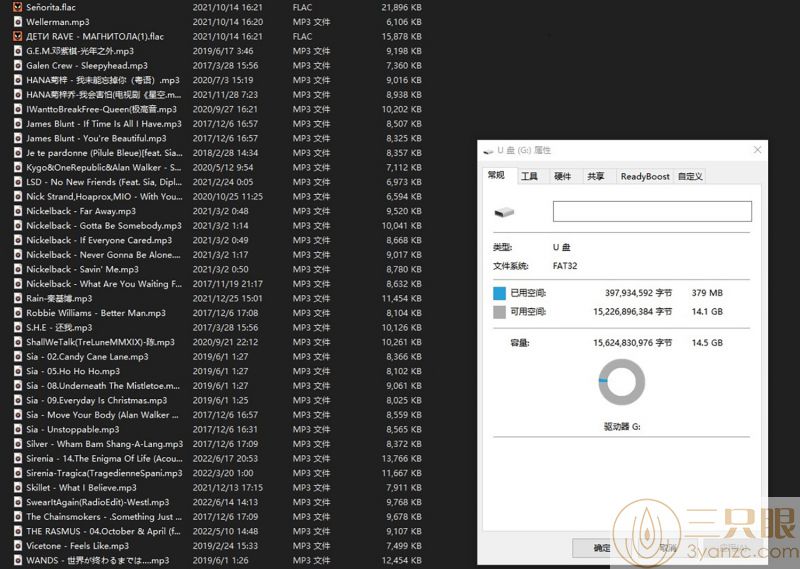Viewport: 800px width, 569px height.
Task: Open the 硬件 tab
Action: 562,176
